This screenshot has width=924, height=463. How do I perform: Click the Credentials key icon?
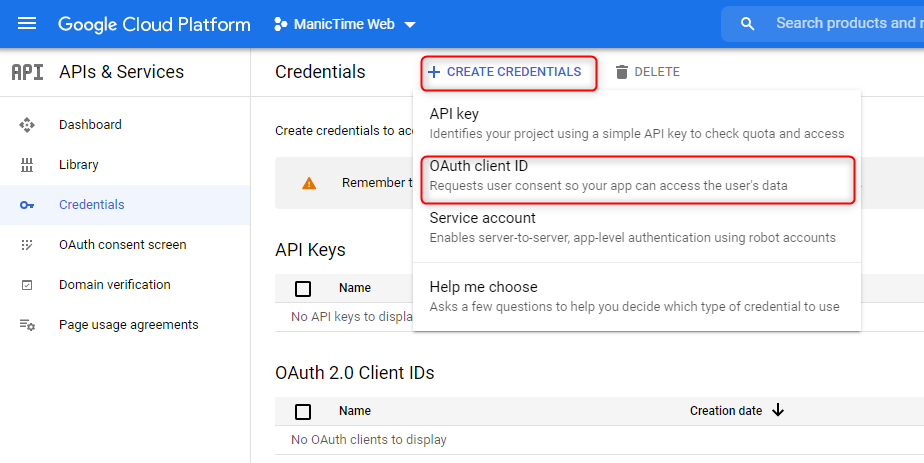28,205
